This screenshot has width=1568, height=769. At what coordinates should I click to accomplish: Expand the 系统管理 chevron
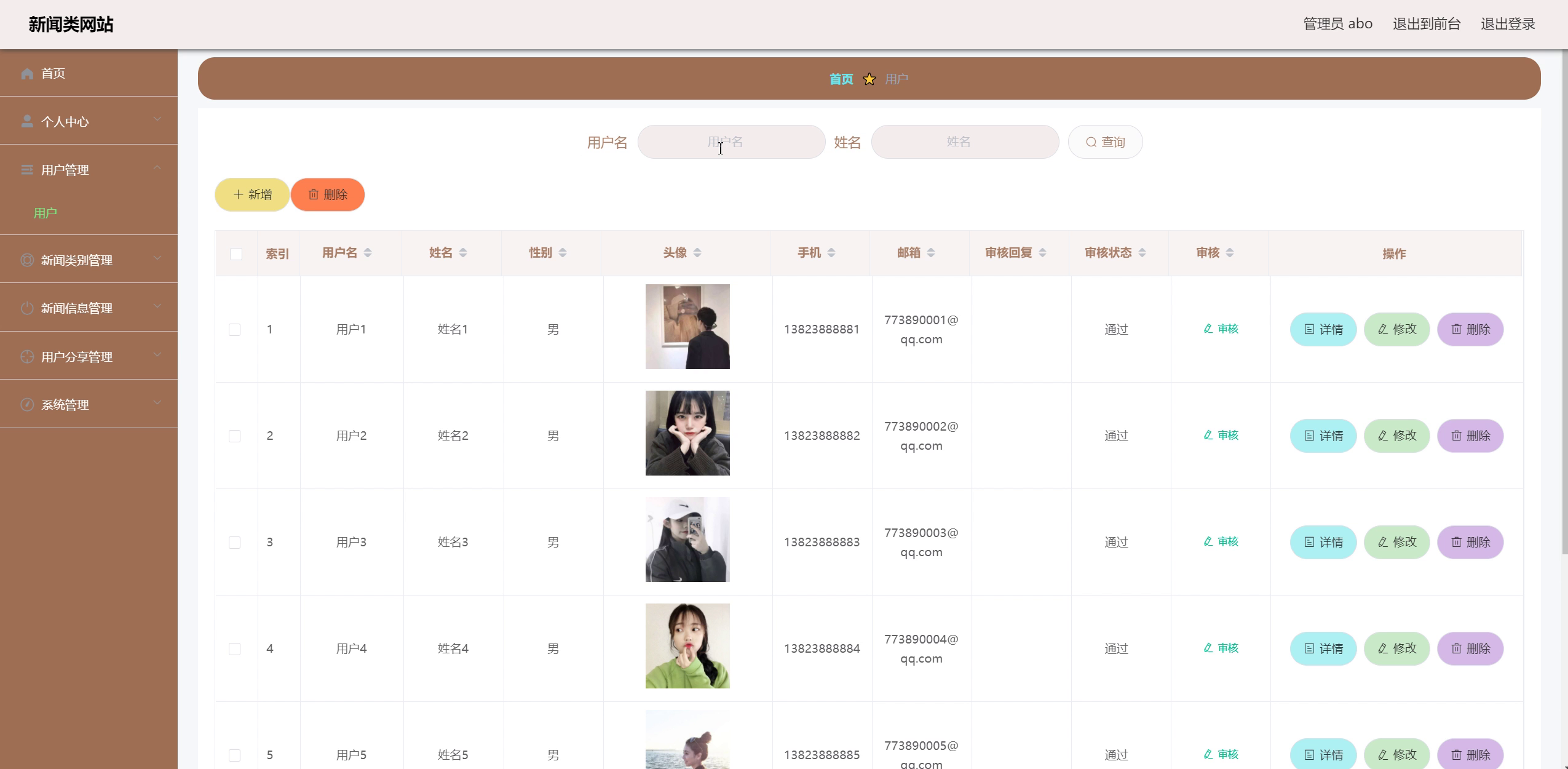tap(157, 402)
